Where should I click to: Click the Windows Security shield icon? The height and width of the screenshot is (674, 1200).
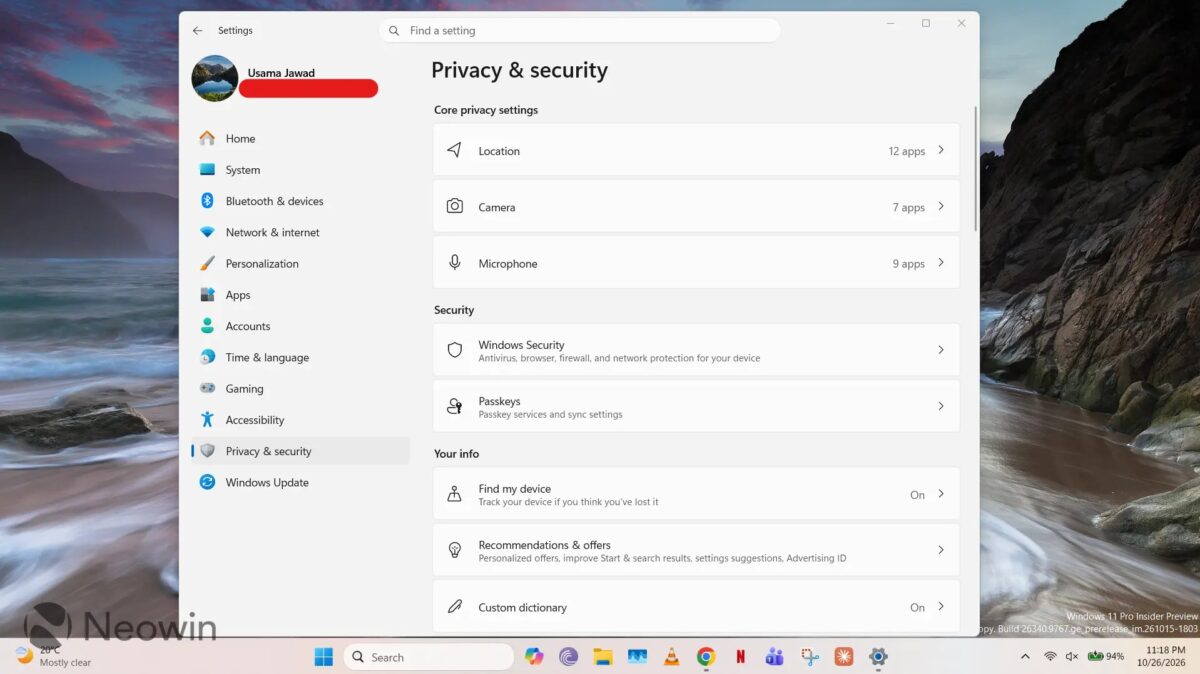(x=454, y=350)
